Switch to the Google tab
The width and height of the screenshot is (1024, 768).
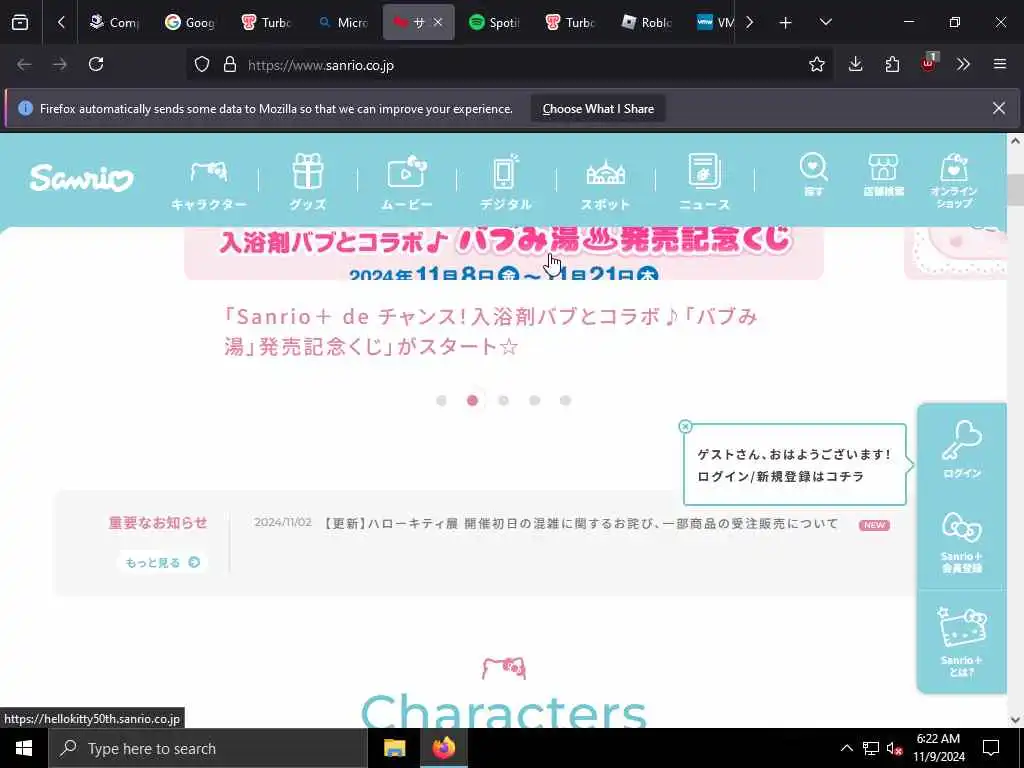tap(189, 22)
